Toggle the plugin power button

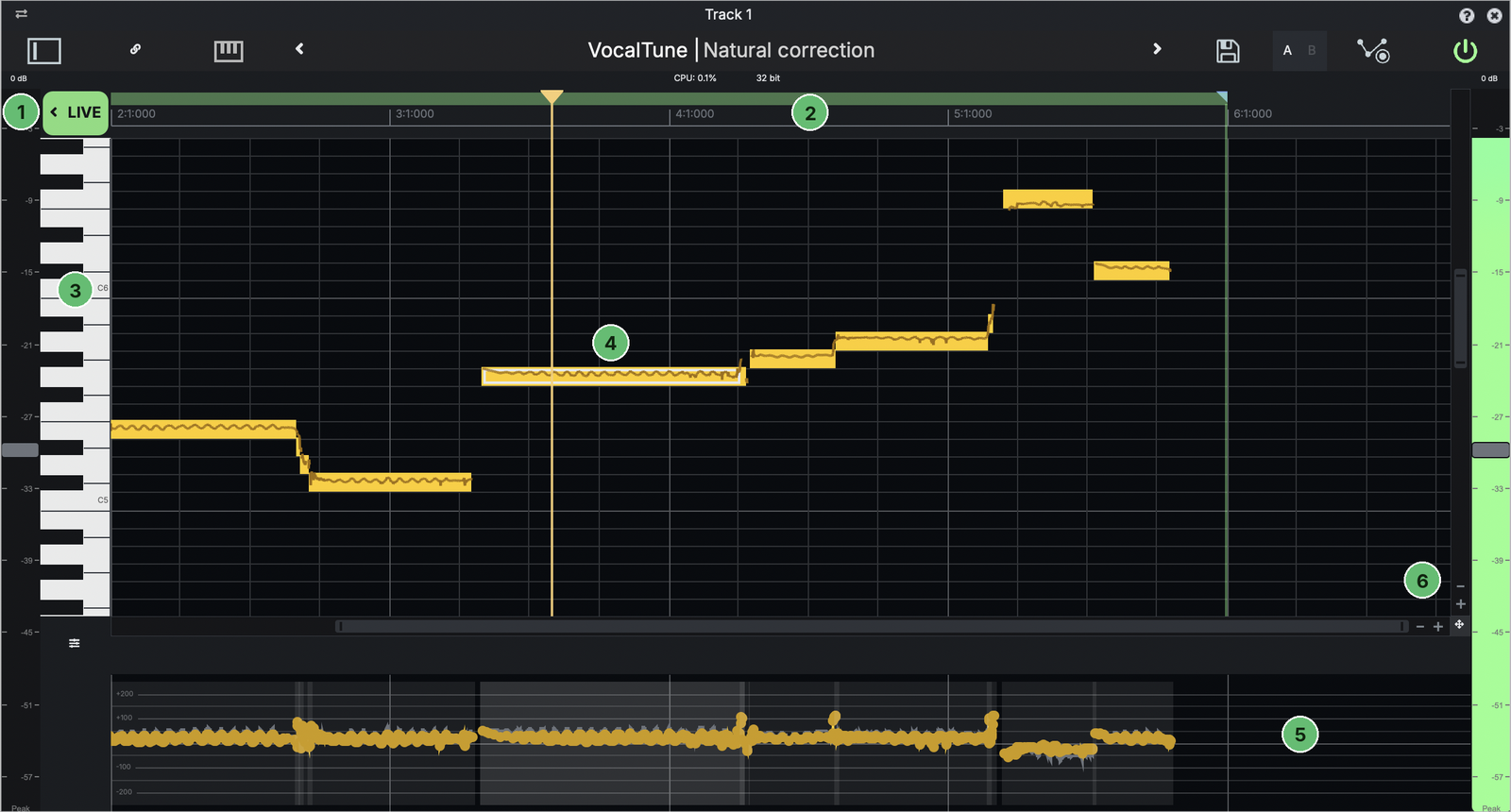point(1465,50)
